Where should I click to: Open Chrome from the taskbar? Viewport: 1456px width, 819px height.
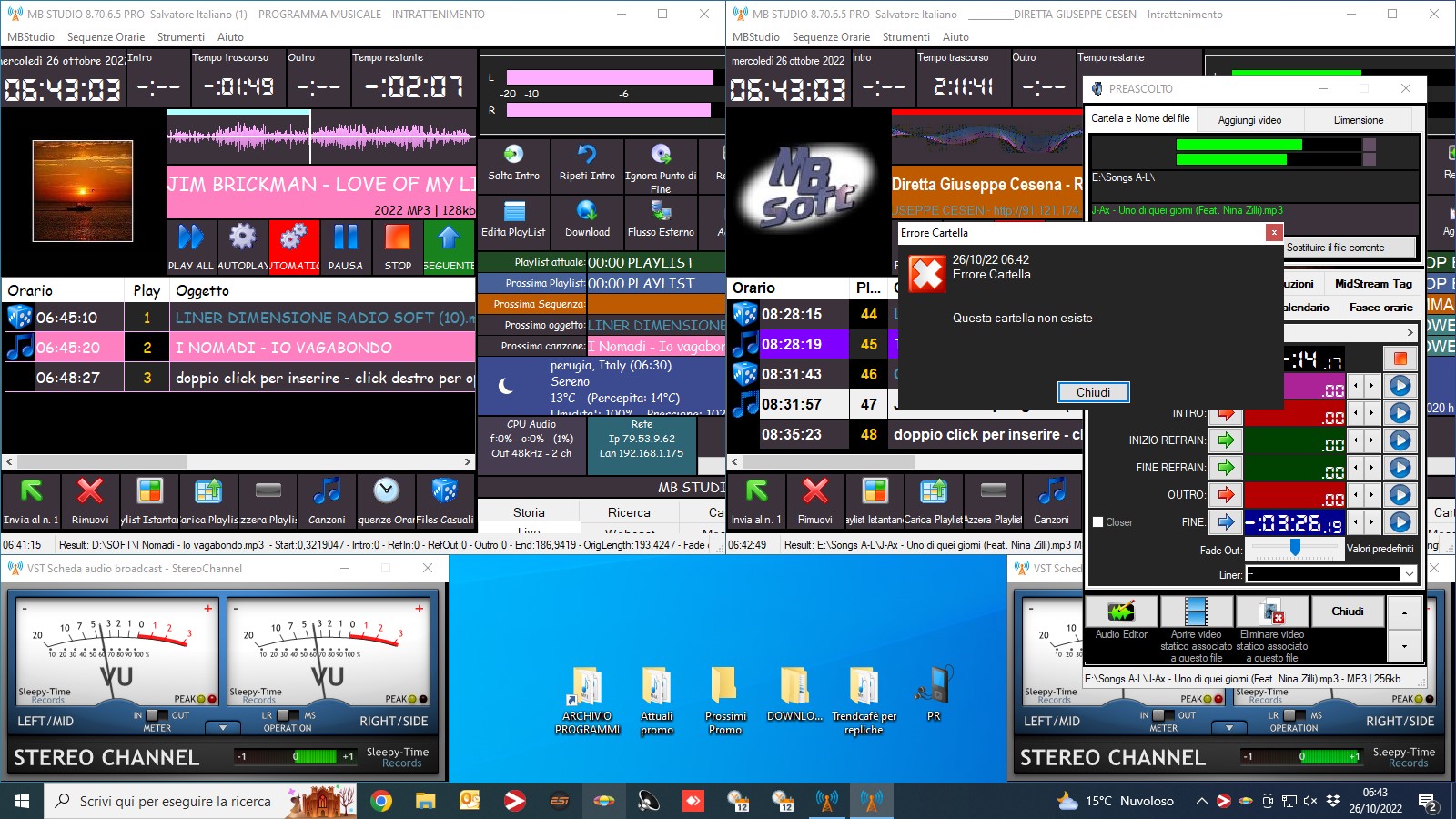tap(381, 801)
